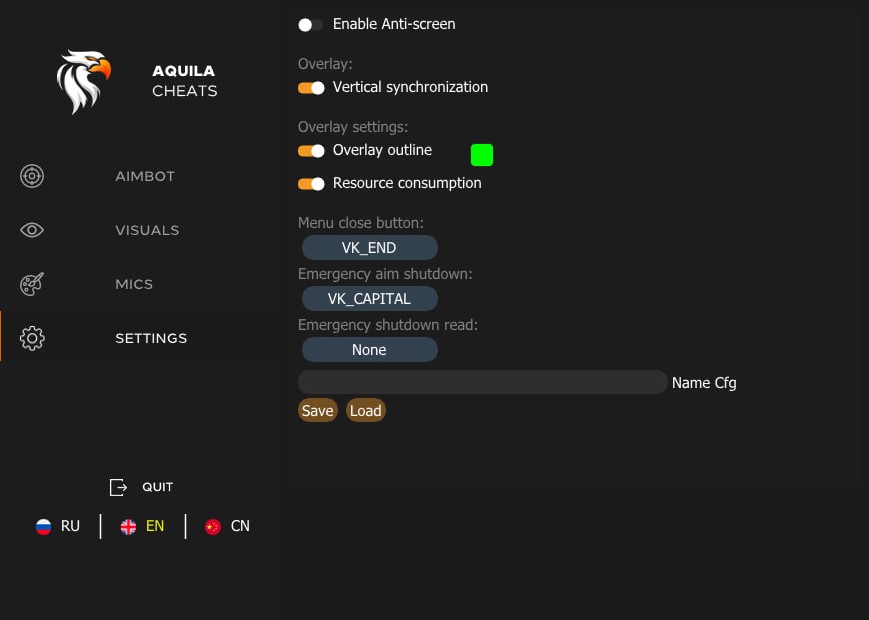Click the Settings gear icon
The width and height of the screenshot is (869, 620).
click(x=31, y=338)
